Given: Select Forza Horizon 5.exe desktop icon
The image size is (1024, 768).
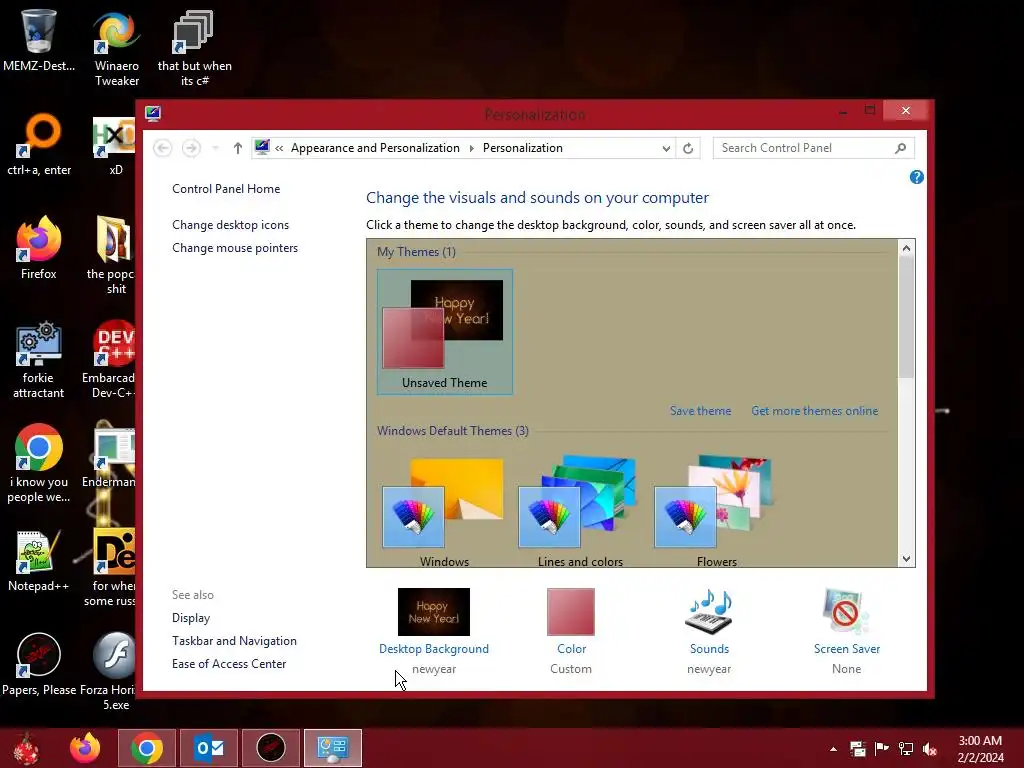Looking at the screenshot, I should pos(108,671).
